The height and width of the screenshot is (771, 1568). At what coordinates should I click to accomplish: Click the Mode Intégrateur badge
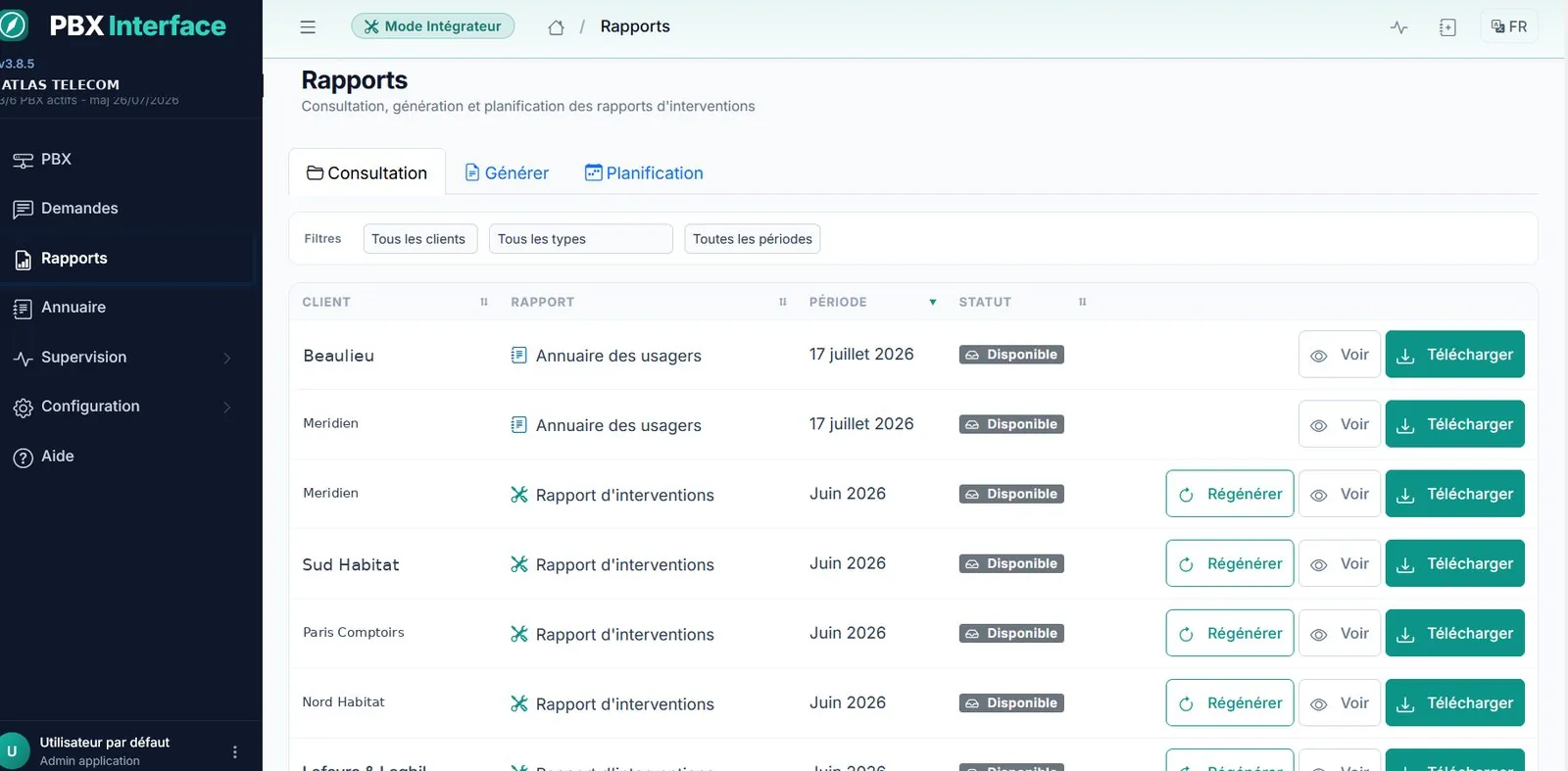[x=432, y=26]
